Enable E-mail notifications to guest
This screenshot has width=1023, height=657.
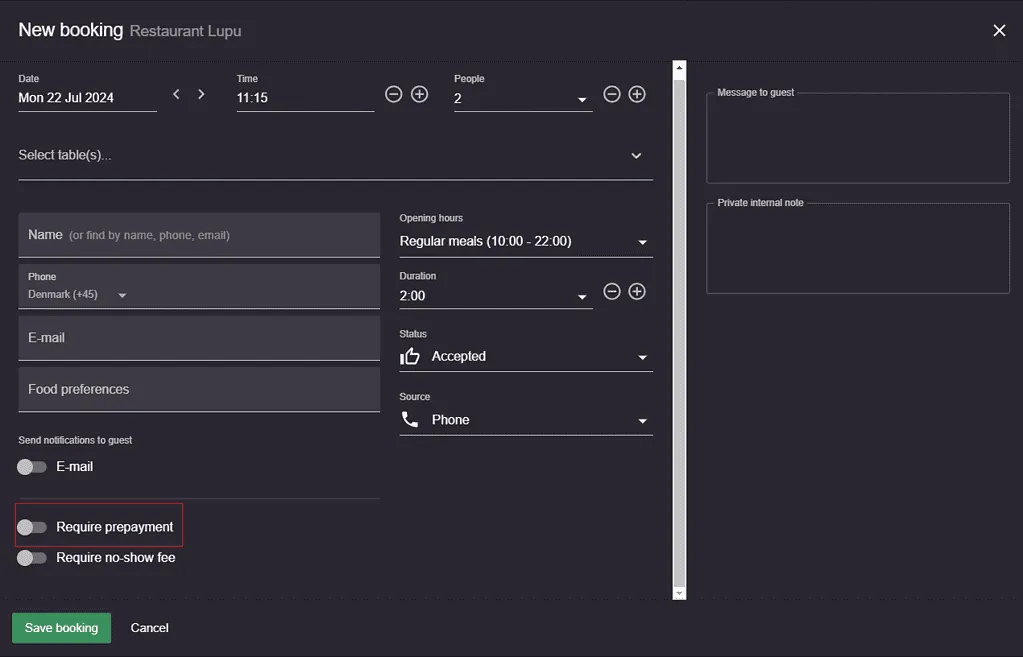(32, 466)
